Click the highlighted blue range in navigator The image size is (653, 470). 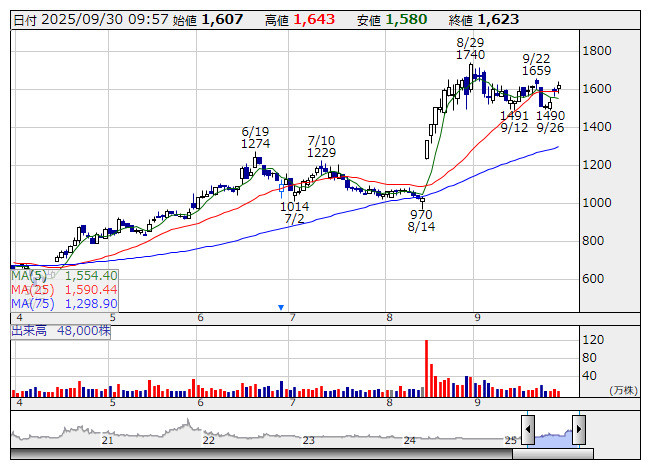click(x=553, y=439)
